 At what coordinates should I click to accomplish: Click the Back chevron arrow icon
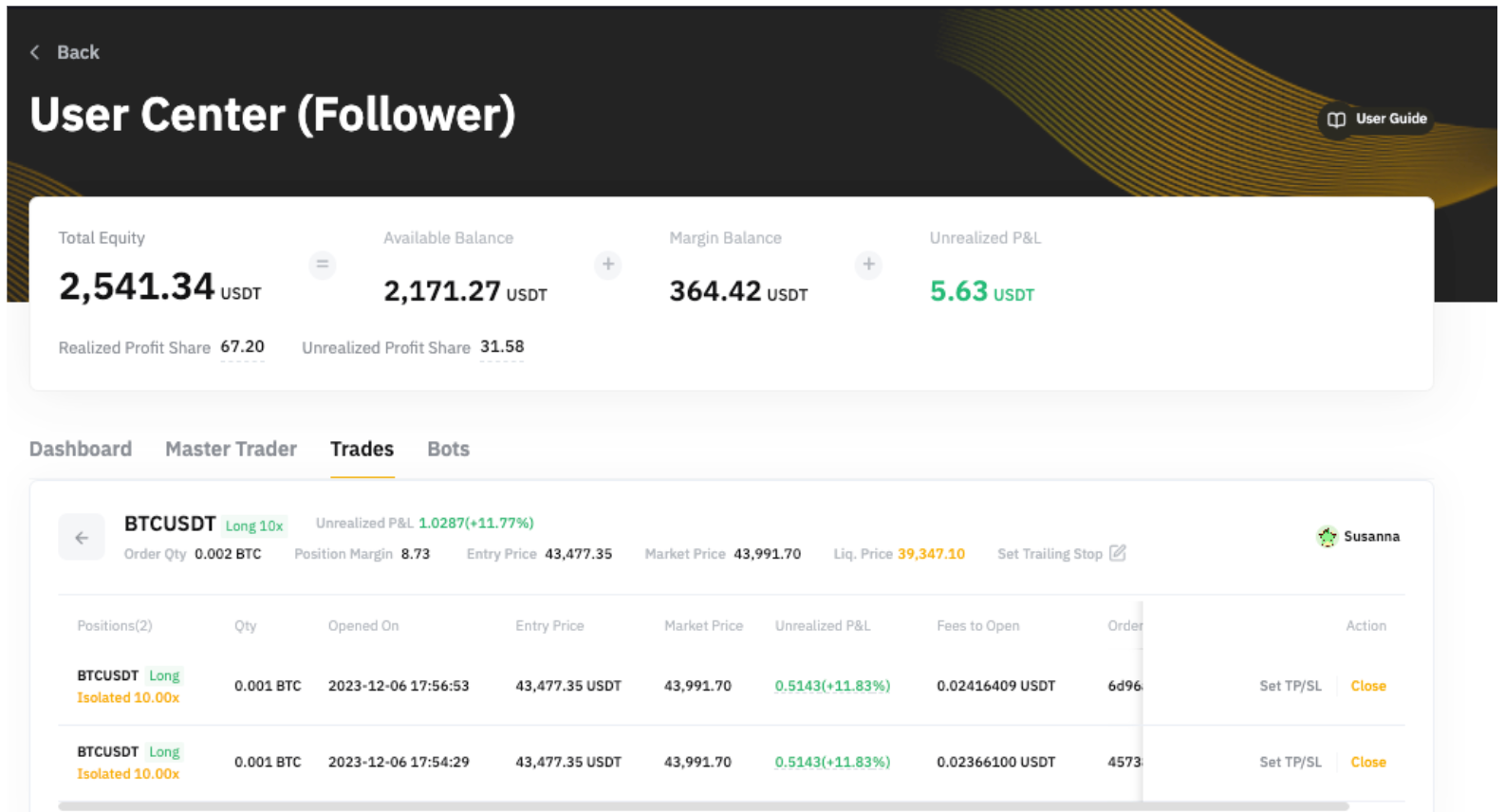(35, 52)
